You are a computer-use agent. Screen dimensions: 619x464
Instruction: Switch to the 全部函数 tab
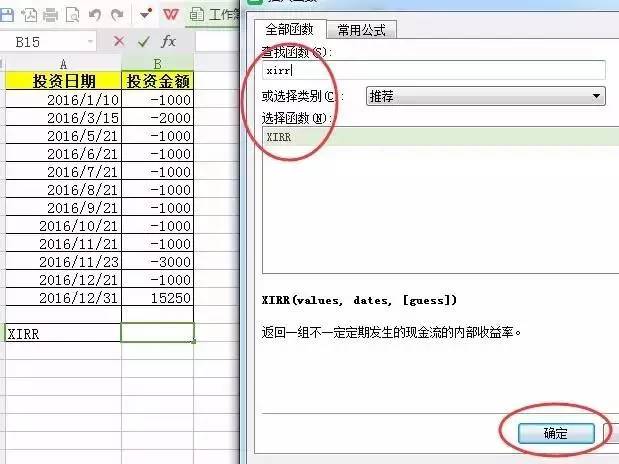coord(290,29)
